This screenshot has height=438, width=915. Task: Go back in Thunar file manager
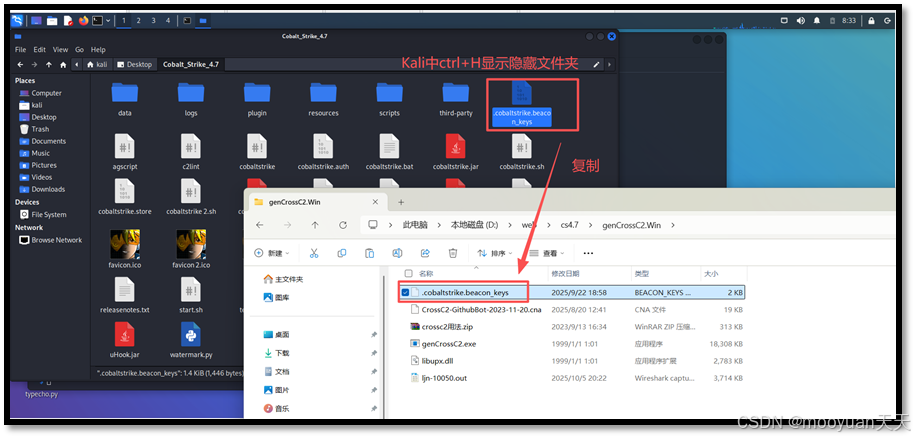point(20,64)
